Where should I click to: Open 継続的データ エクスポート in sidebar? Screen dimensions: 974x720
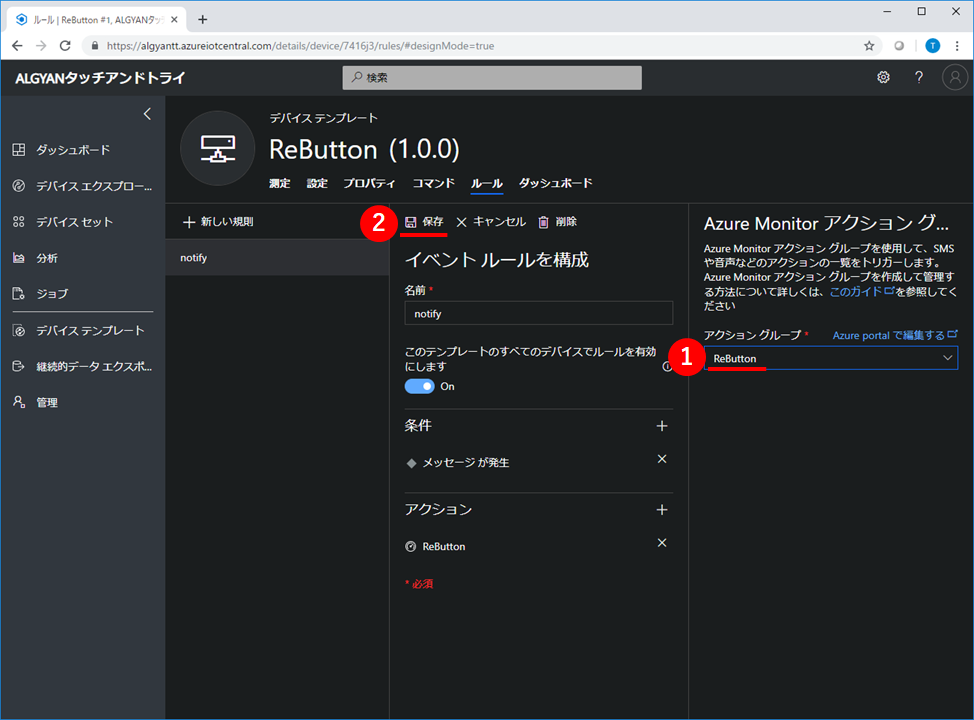(83, 367)
